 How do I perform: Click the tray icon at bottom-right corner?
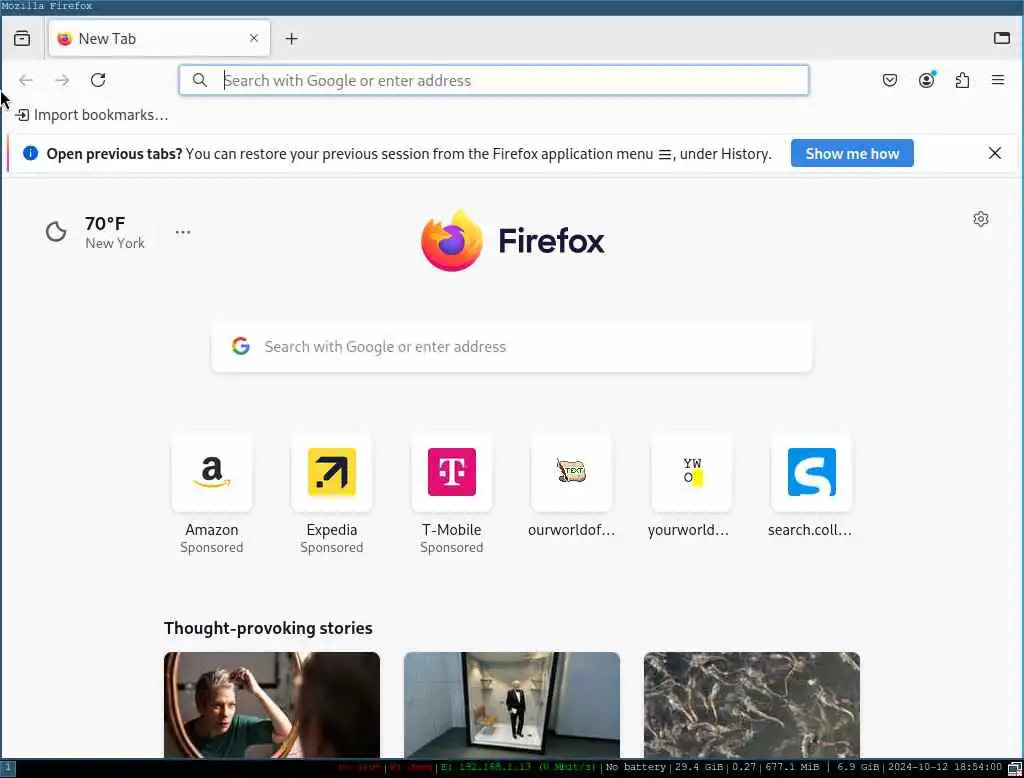pyautogui.click(x=1015, y=768)
